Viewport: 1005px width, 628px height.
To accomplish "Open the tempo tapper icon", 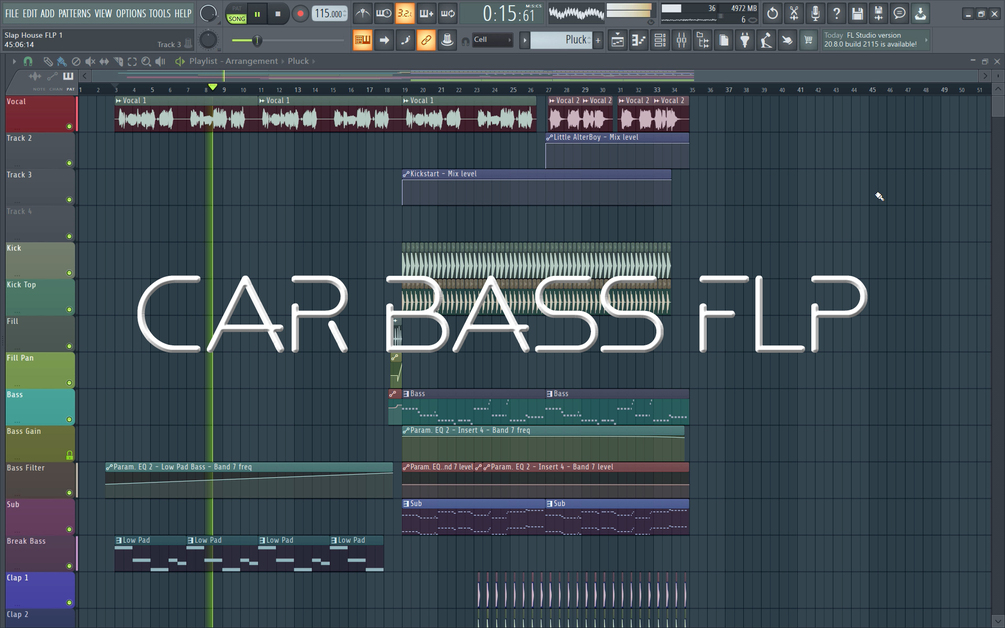I will 766,40.
